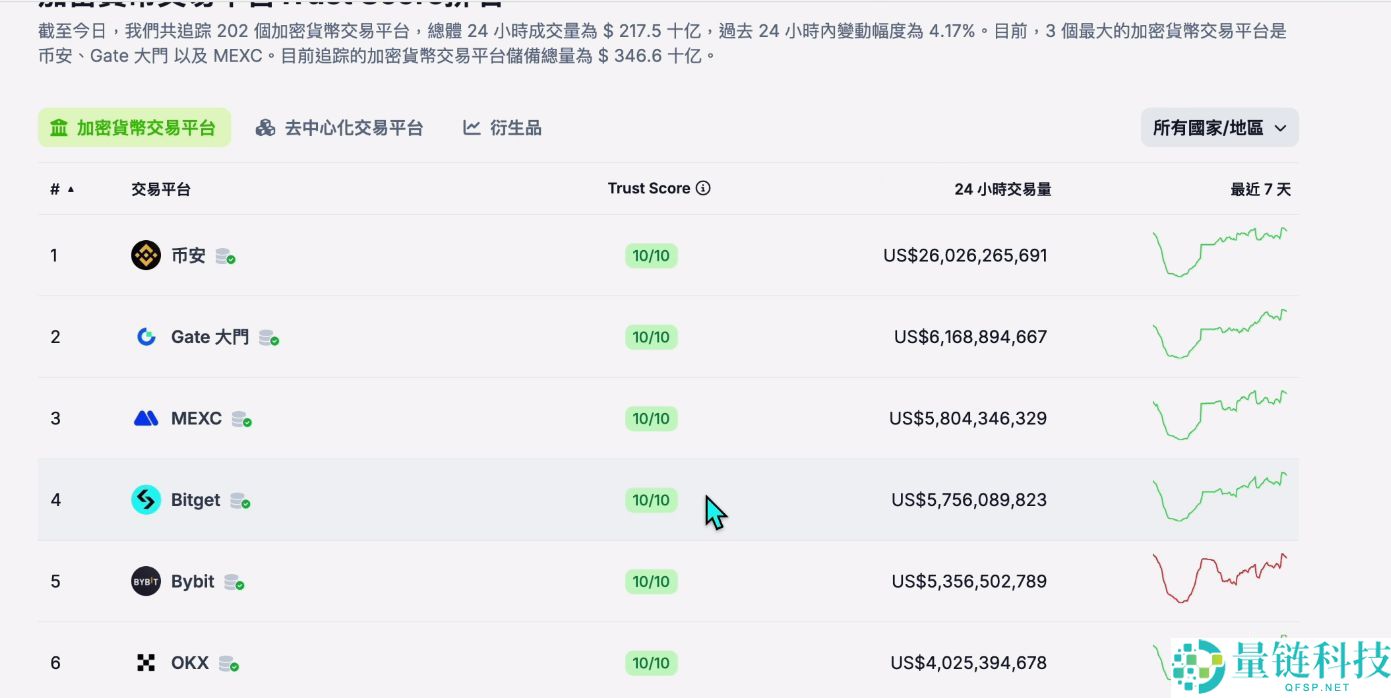Click the Bitget exchange logo
Viewport: 1391px width, 698px height.
[145, 500]
